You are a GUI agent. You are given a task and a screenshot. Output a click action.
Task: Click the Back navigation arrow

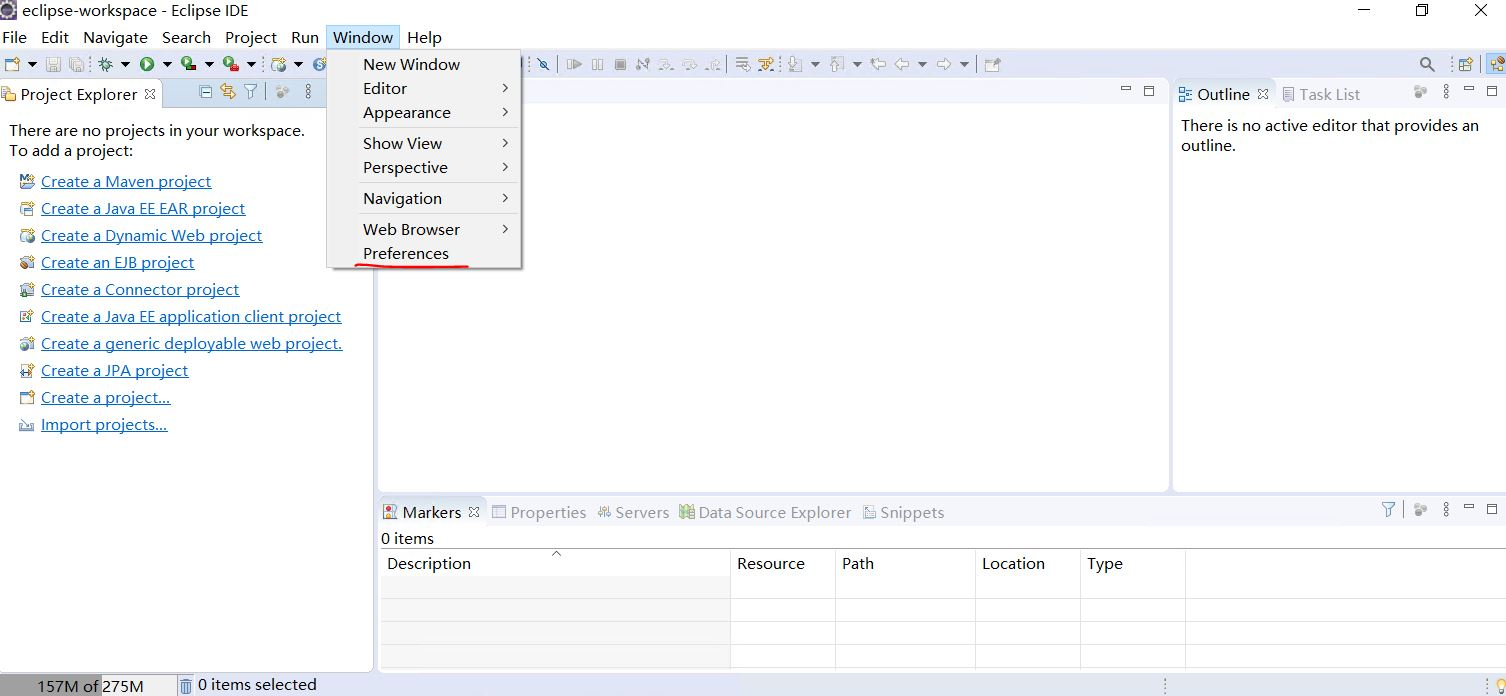click(901, 64)
